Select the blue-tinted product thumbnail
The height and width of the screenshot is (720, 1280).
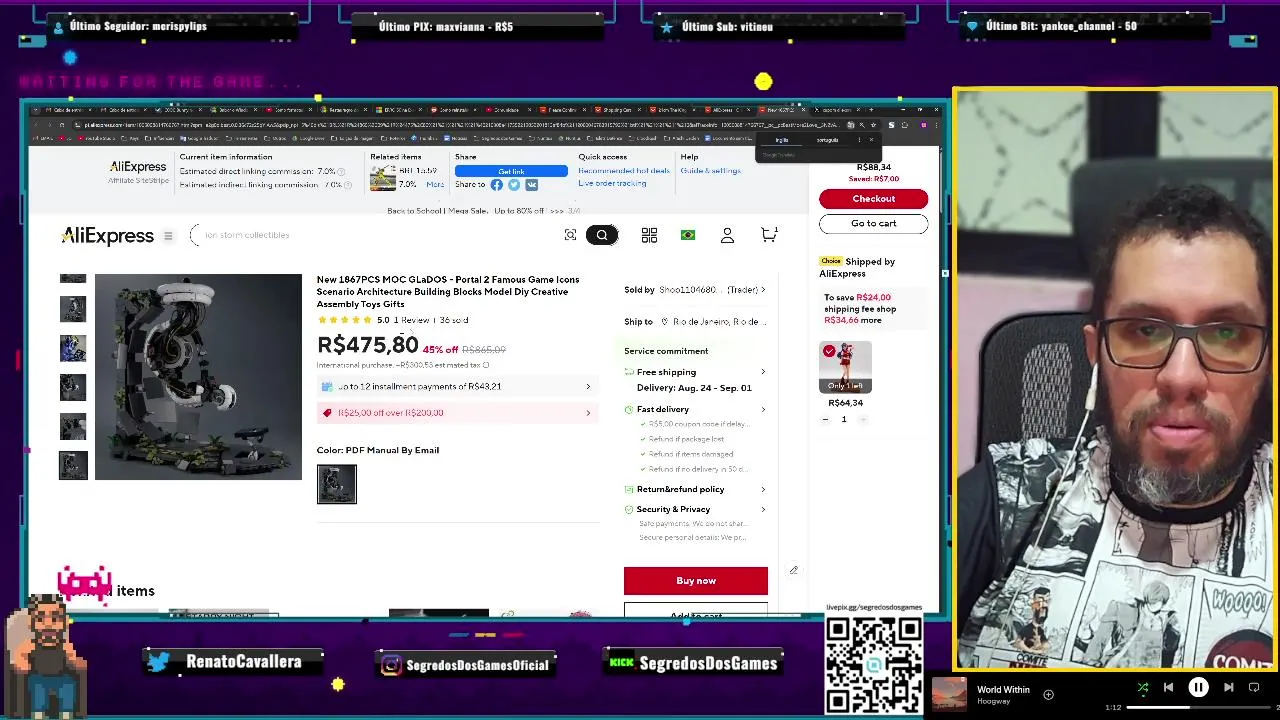click(73, 348)
